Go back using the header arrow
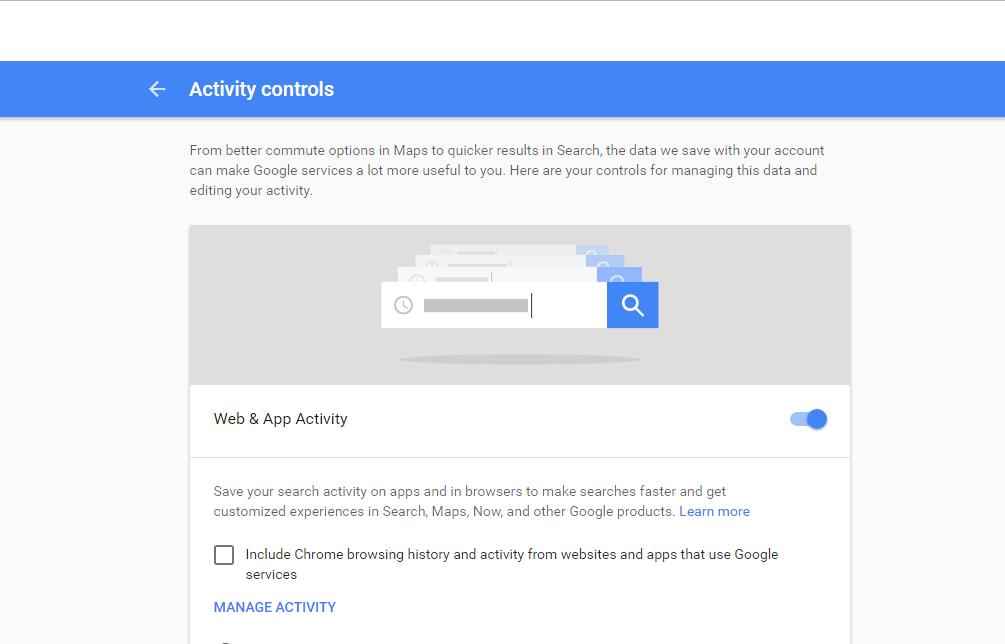The width and height of the screenshot is (1005, 644). coord(157,89)
